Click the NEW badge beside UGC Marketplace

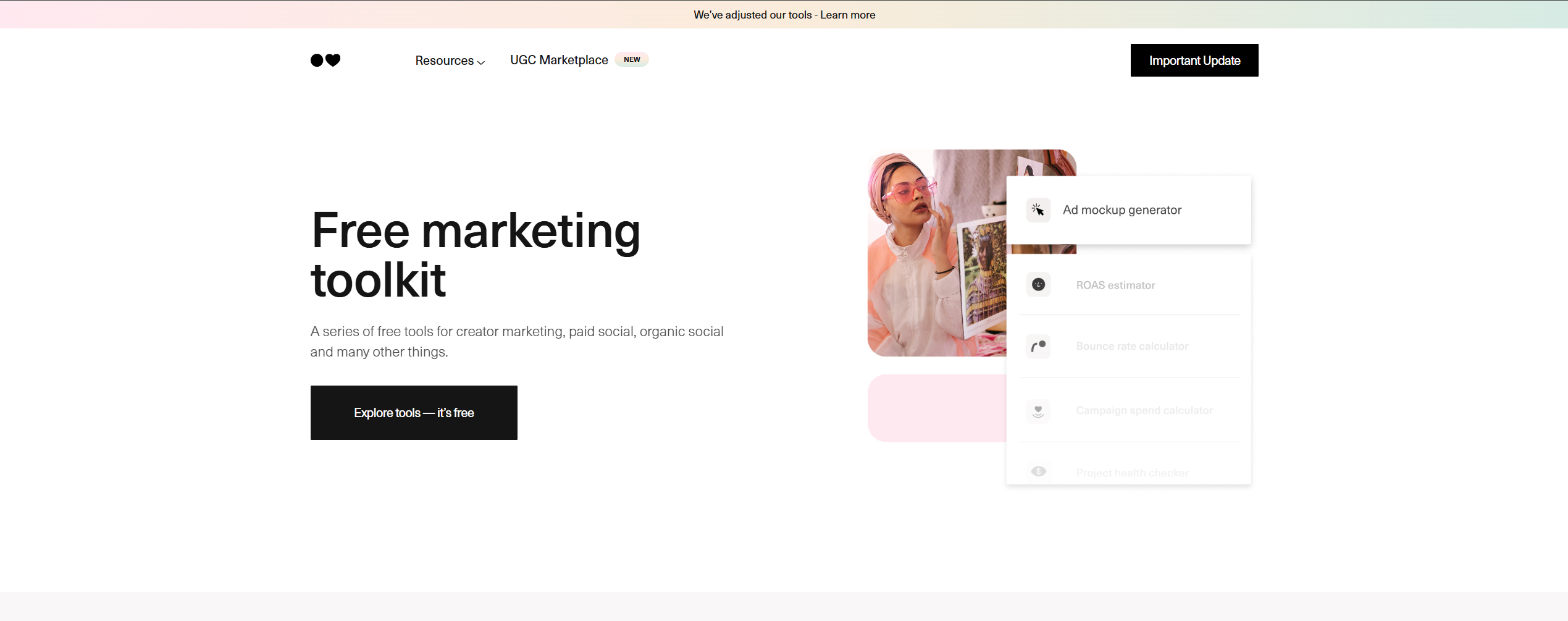[x=632, y=59]
